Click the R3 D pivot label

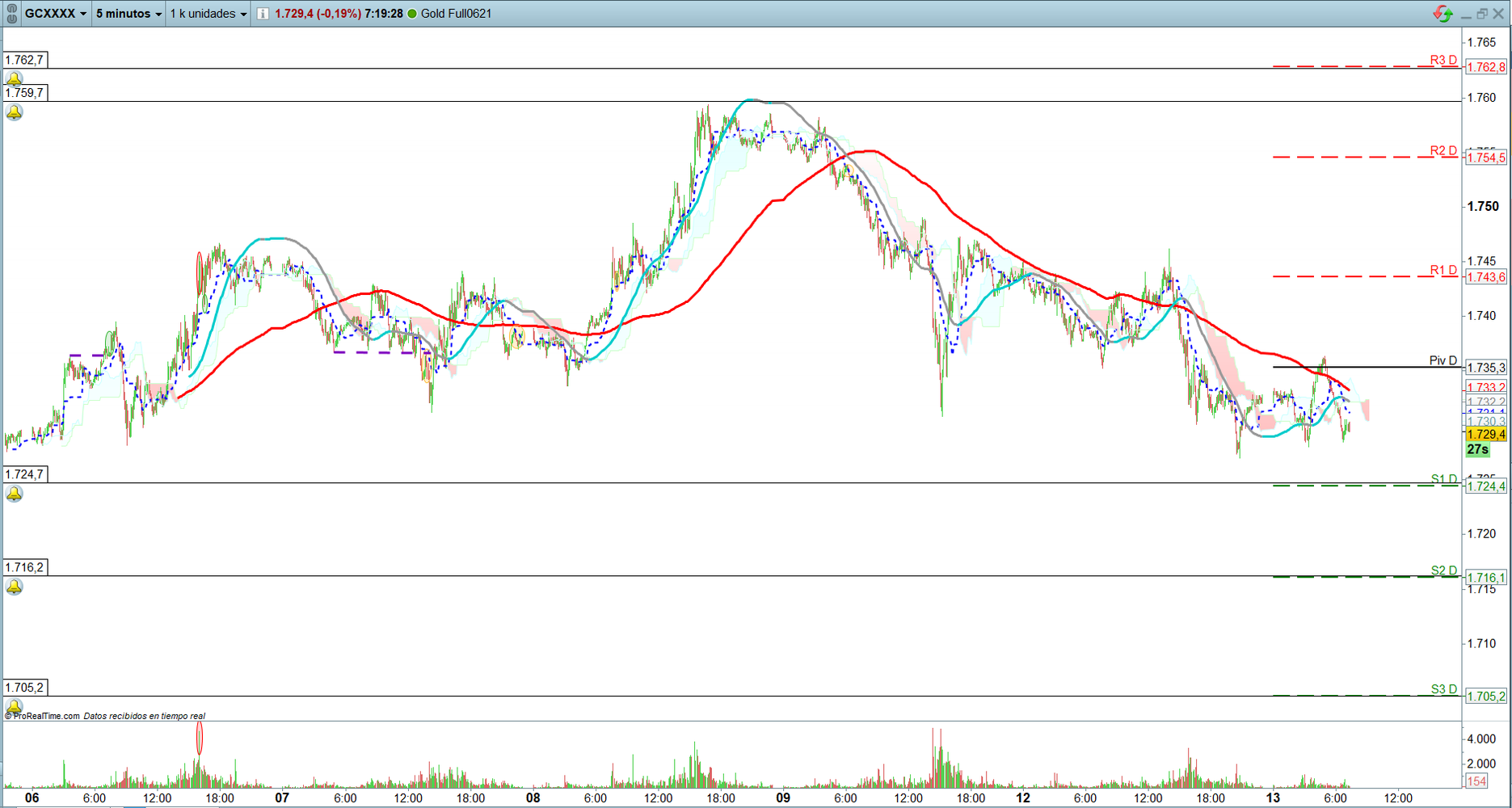(1443, 60)
